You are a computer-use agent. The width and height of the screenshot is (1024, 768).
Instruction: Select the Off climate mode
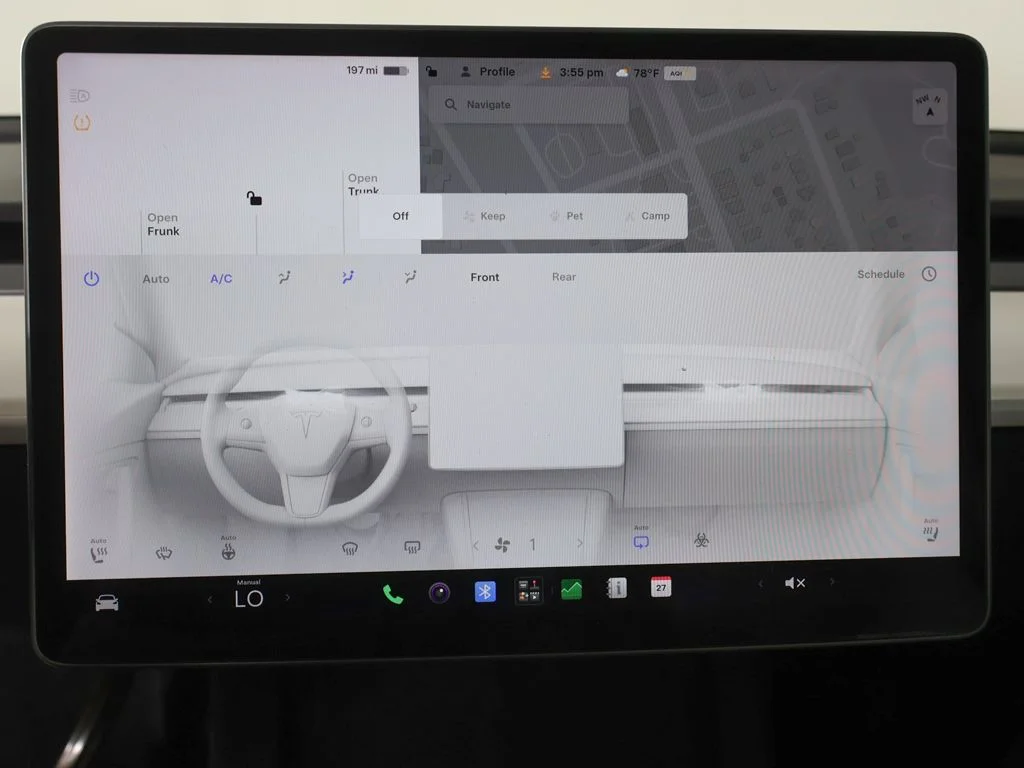point(400,216)
